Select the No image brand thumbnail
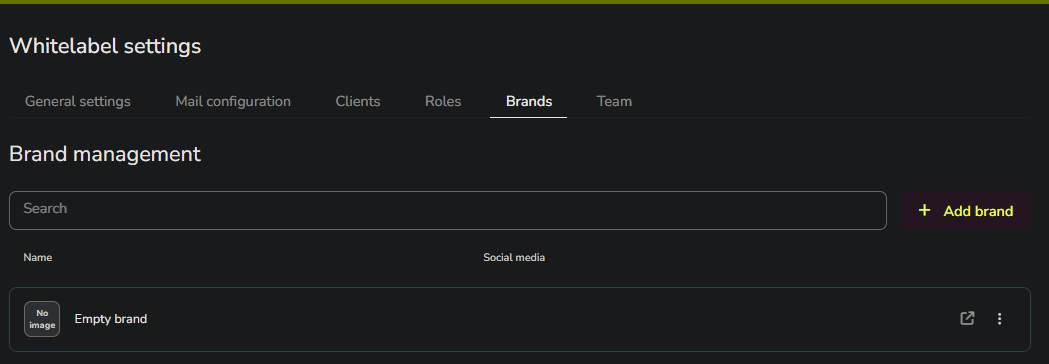 click(42, 319)
